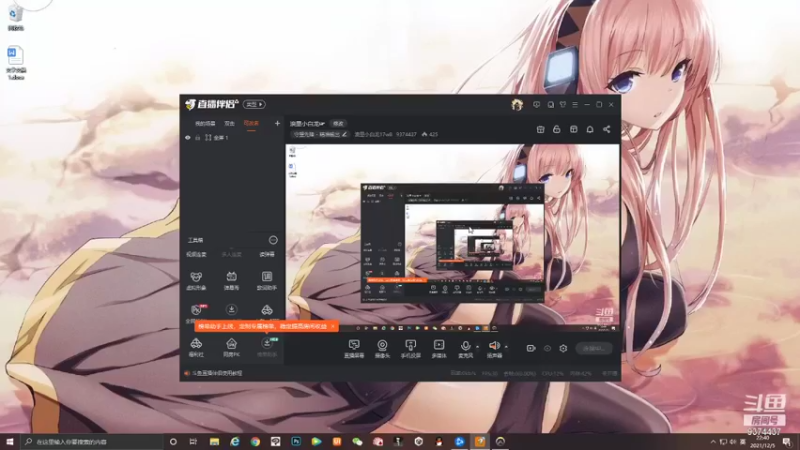Show hidden system tray icons

pos(713,442)
